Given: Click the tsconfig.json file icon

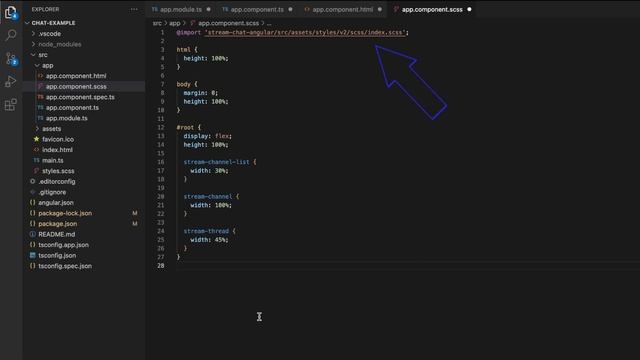Looking at the screenshot, I should pyautogui.click(x=33, y=256).
